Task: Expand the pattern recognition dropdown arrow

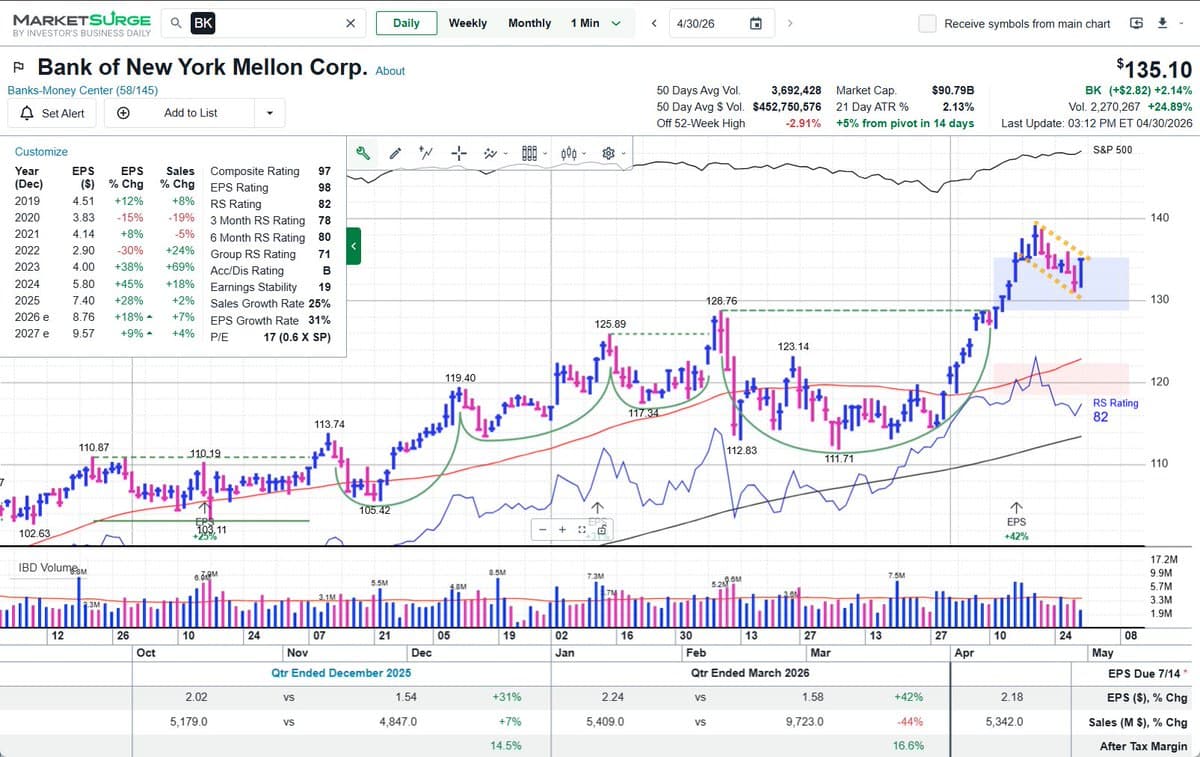Action: click(x=506, y=154)
